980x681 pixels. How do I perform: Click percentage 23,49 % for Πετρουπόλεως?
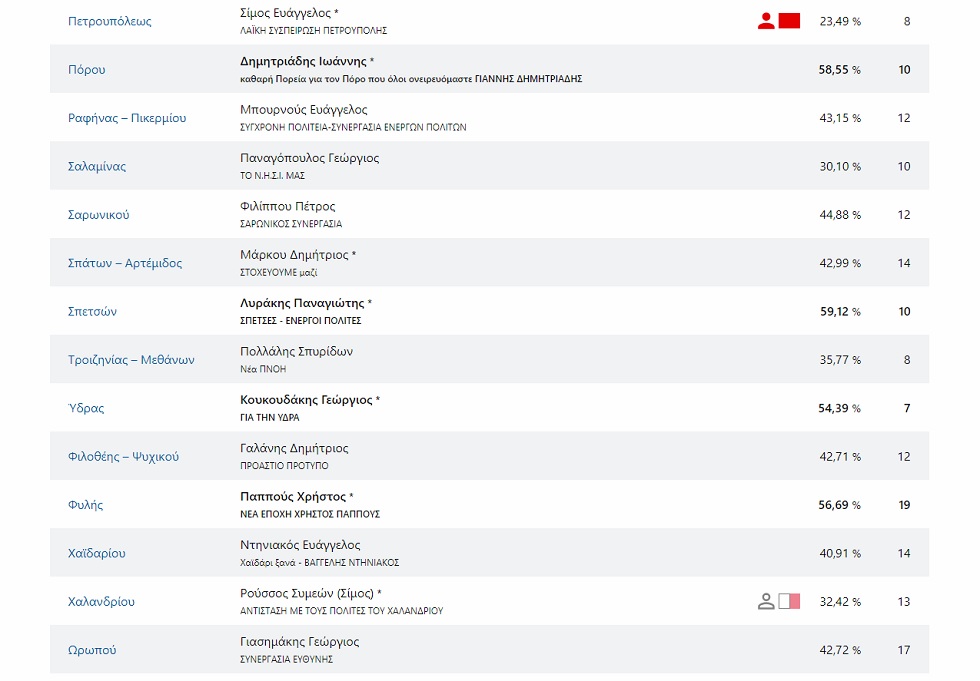pyautogui.click(x=840, y=21)
